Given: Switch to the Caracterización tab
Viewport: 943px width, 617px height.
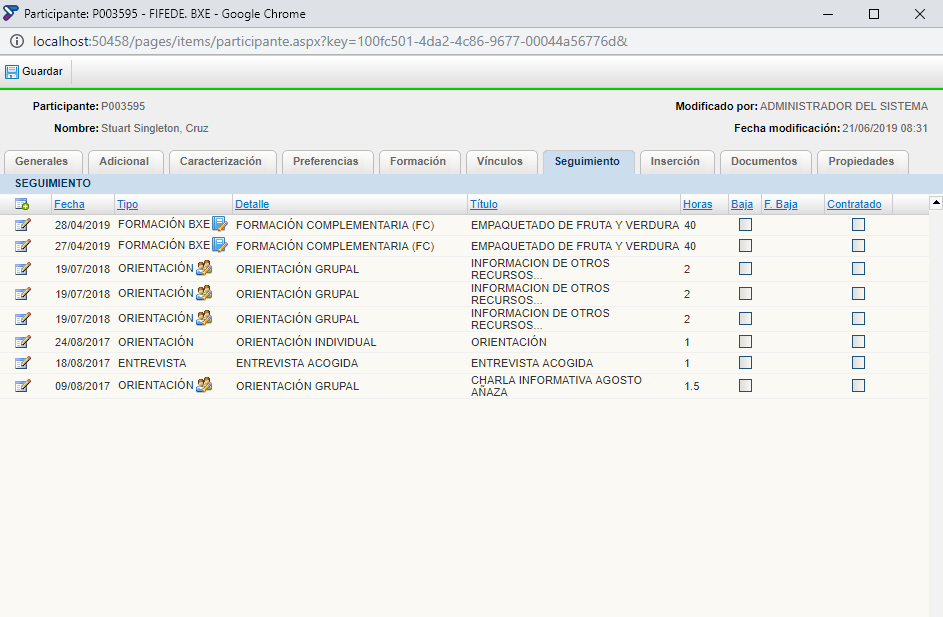Looking at the screenshot, I should (x=222, y=162).
